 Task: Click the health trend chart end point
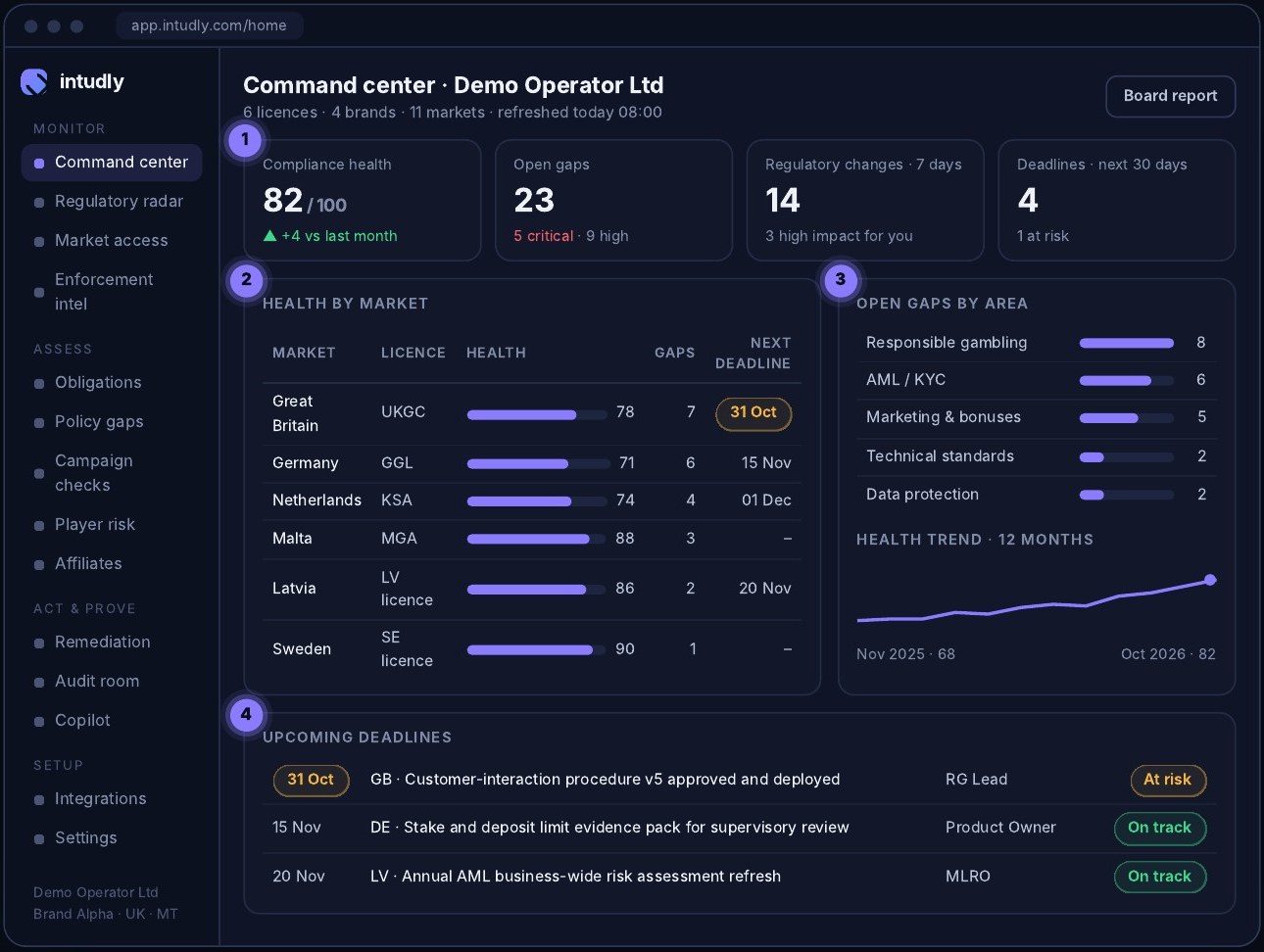(x=1210, y=580)
